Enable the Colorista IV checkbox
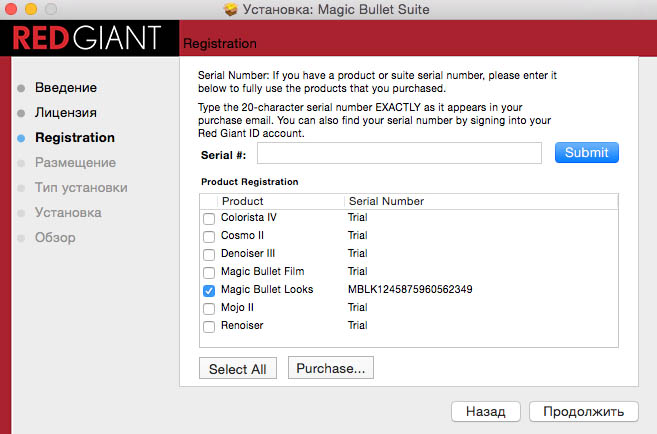 pos(209,218)
